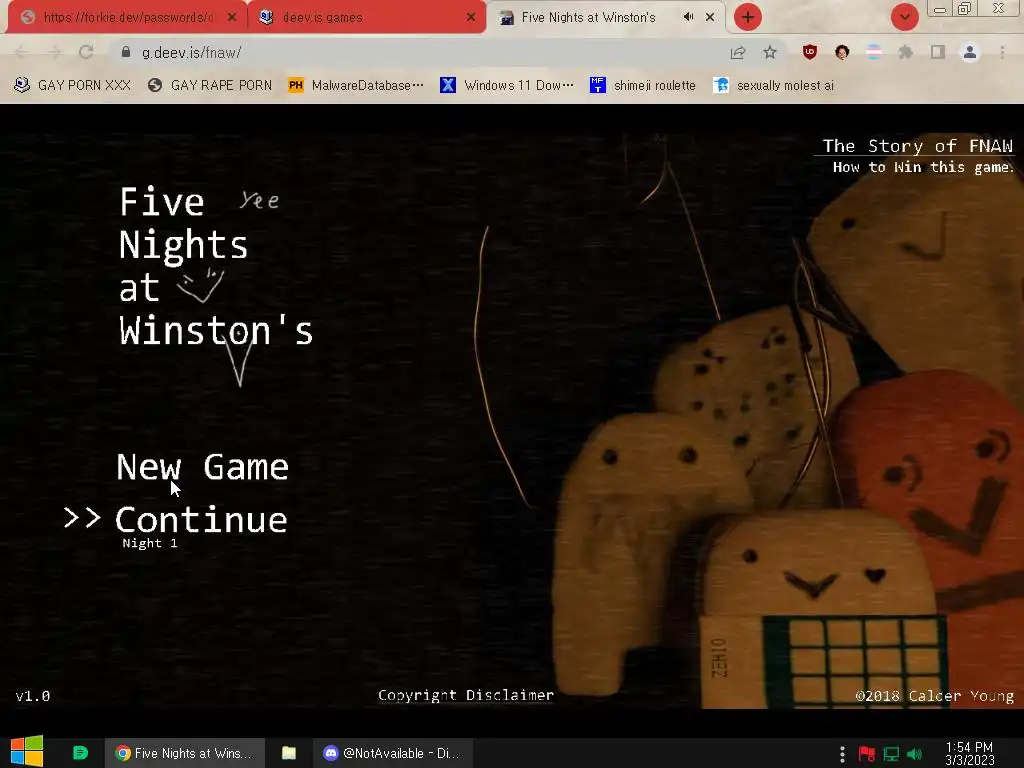Open How to Win this game link
This screenshot has height=768, width=1024.
click(x=923, y=167)
